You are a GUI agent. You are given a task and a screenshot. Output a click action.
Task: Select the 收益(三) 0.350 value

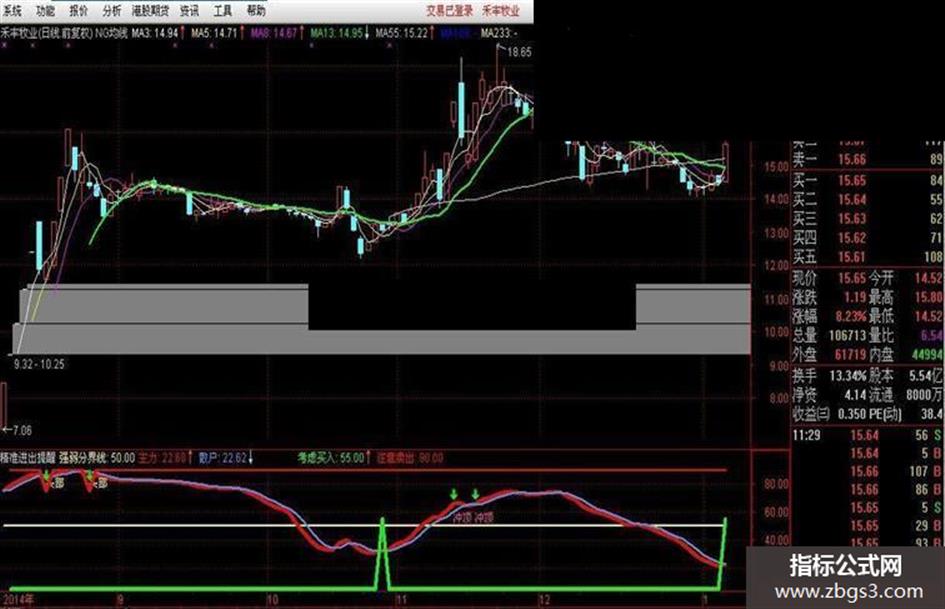click(x=852, y=414)
